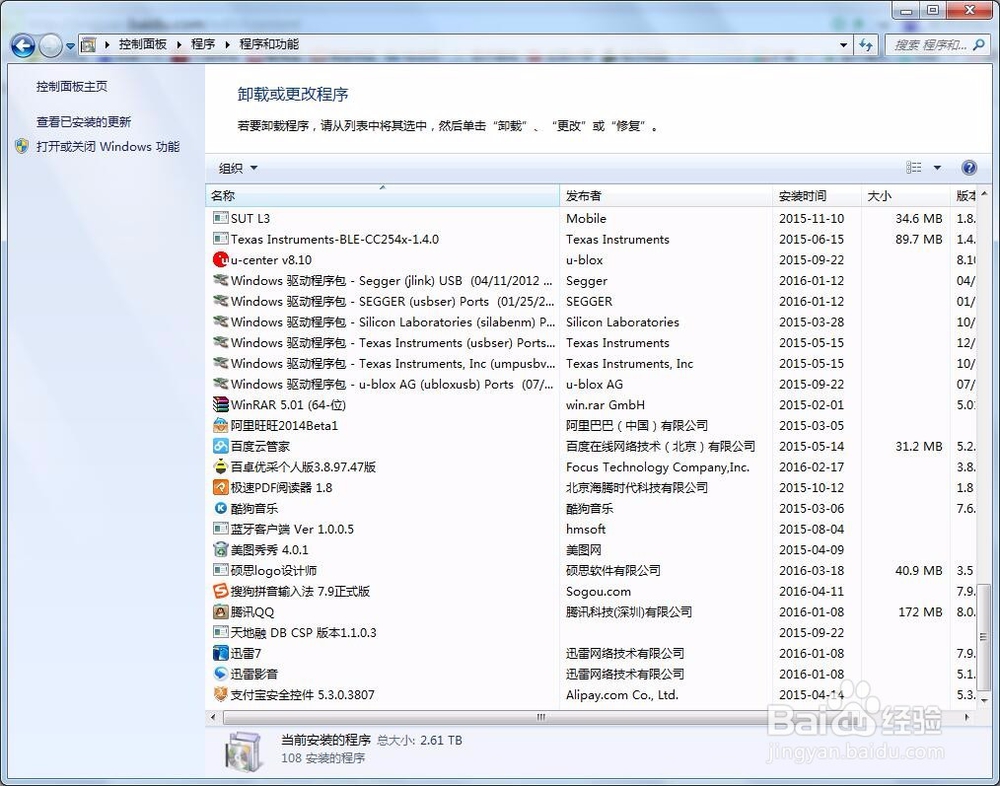
Task: Click the 蓝牙客户端 Ver 1.0.0.5 icon
Action: coord(220,529)
